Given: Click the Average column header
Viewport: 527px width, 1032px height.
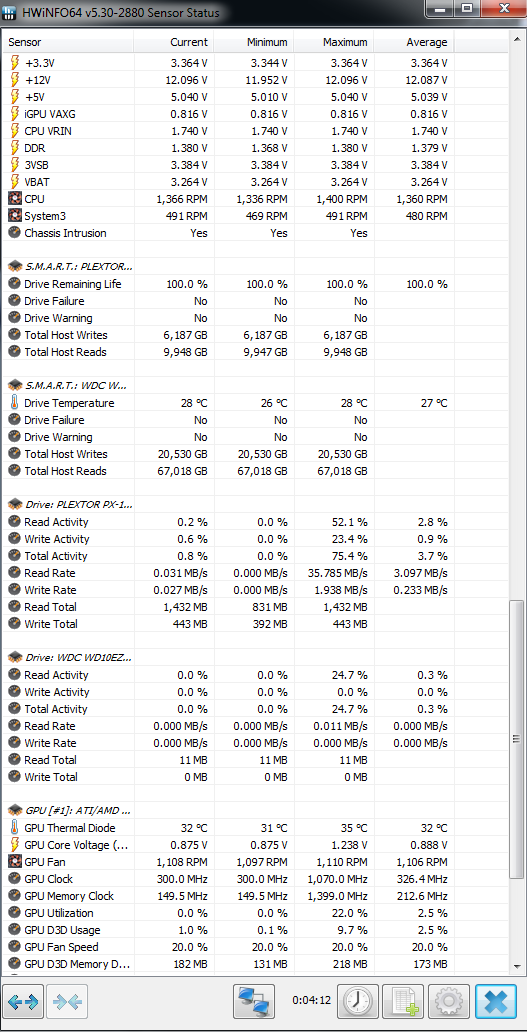Looking at the screenshot, I should point(414,42).
